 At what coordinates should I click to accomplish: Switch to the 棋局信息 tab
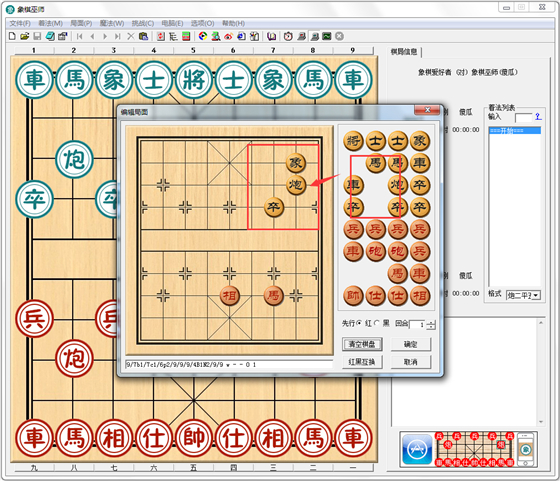404,52
